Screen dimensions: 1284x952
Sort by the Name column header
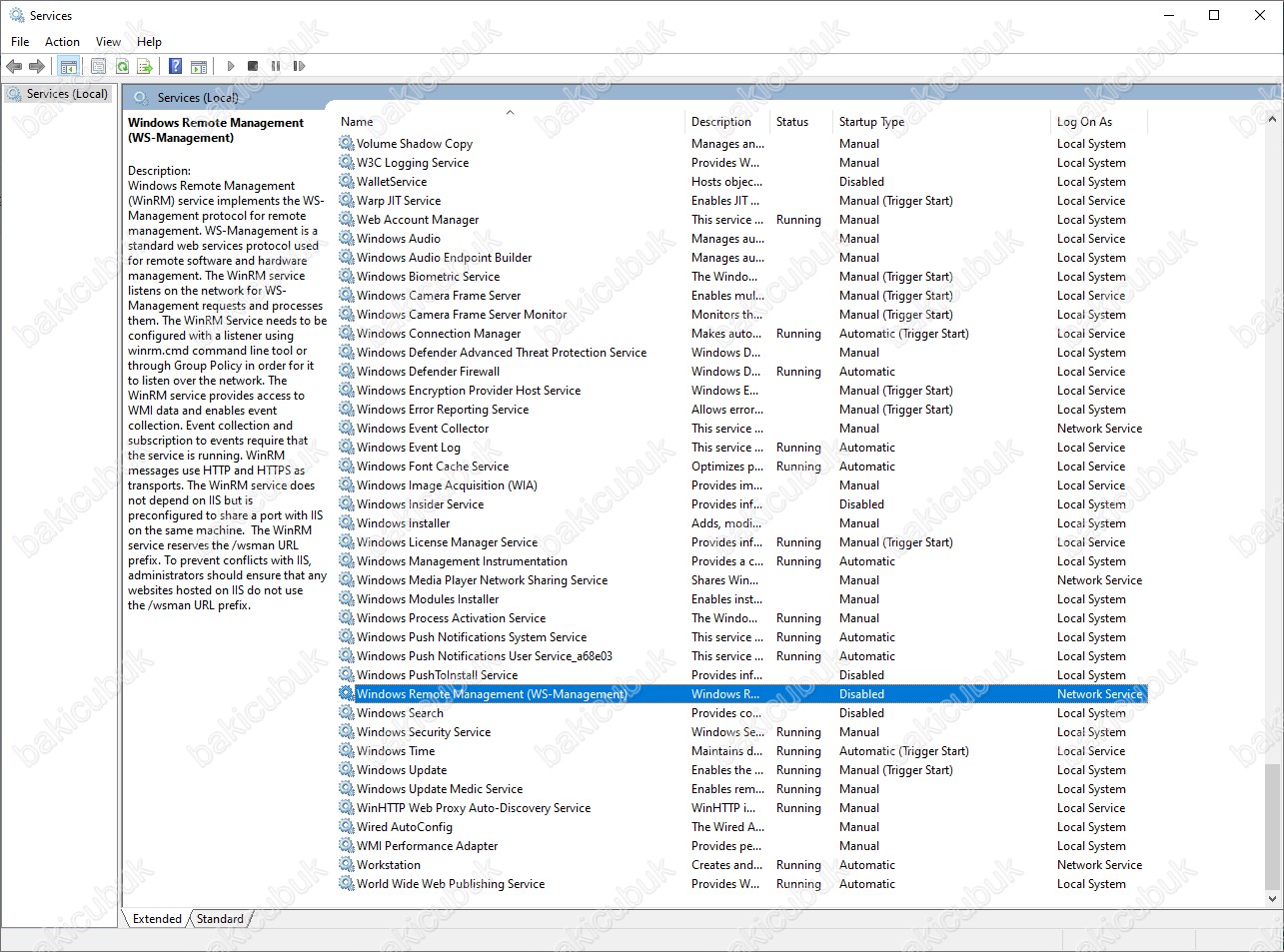(x=510, y=122)
